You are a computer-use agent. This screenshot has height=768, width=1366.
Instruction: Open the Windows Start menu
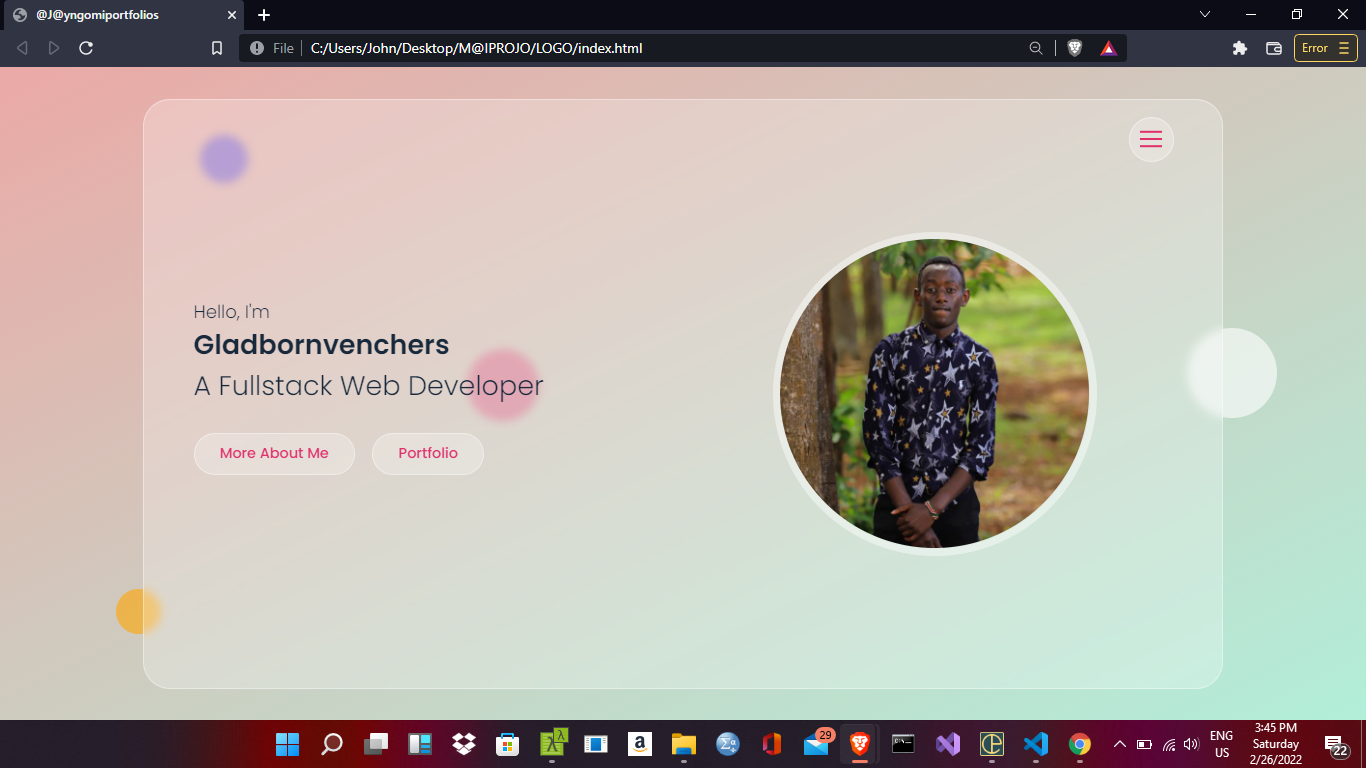287,744
